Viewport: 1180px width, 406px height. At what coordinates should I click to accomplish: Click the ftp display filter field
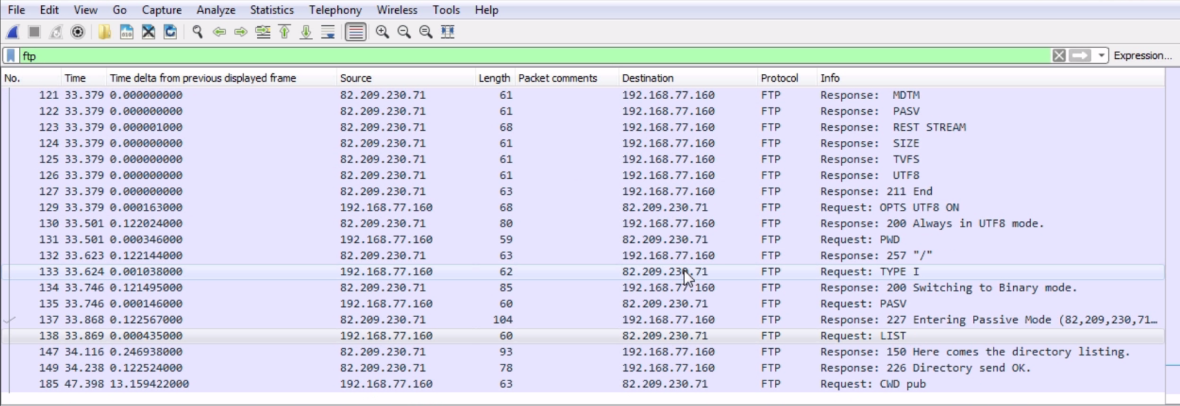coord(534,56)
